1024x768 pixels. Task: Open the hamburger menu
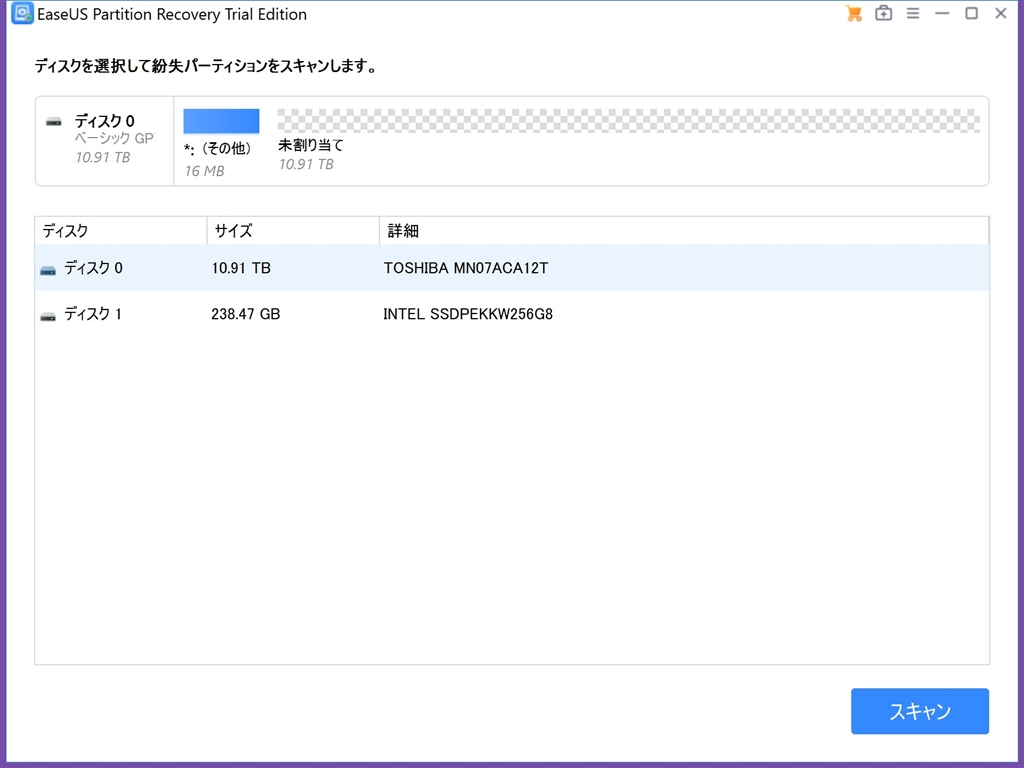coord(913,14)
